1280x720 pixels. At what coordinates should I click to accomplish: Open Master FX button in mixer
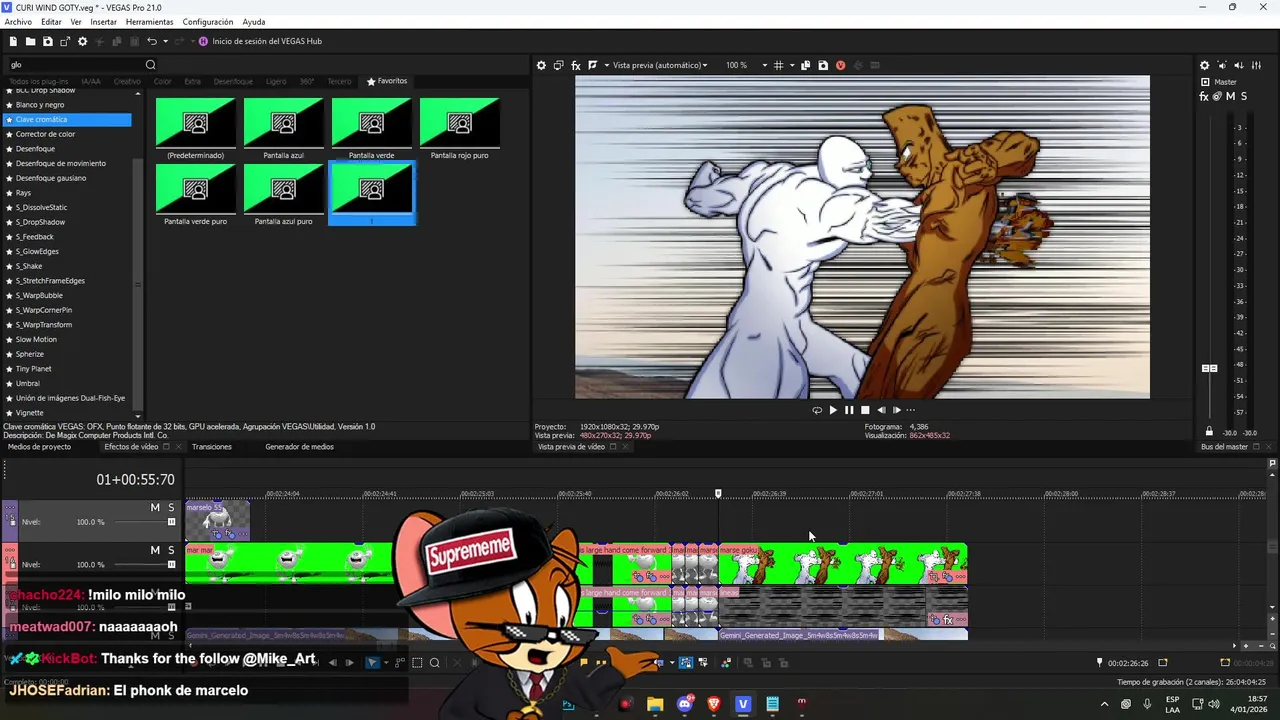pos(1204,96)
